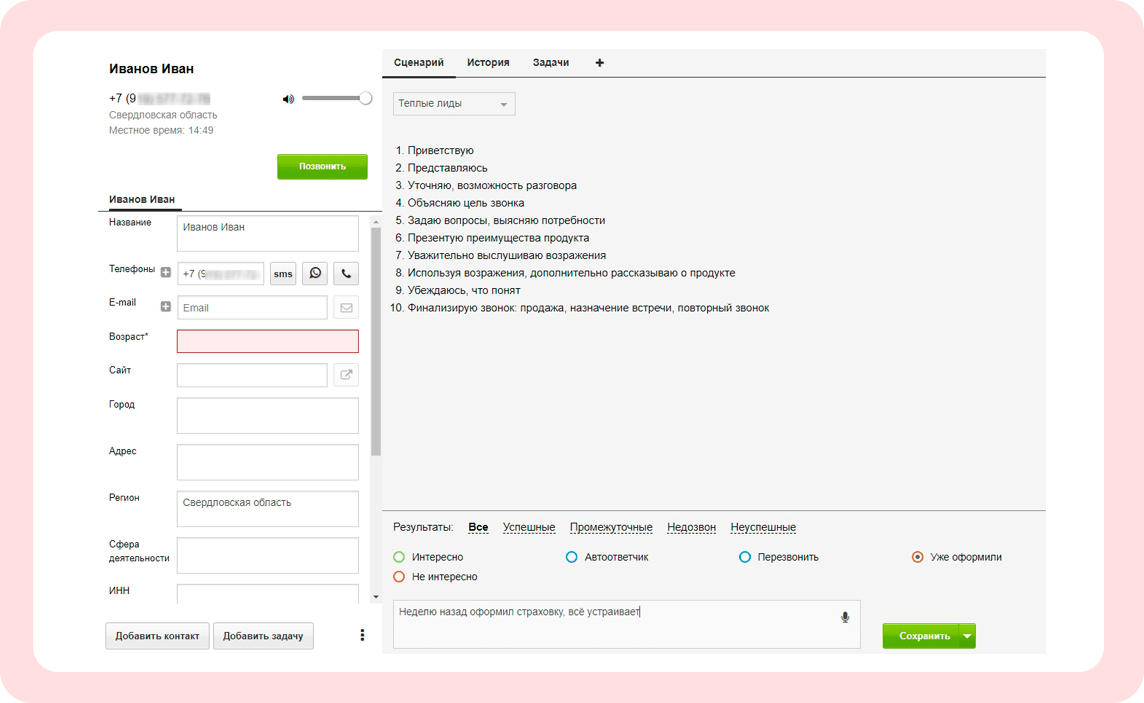Click the Название input field

[x=268, y=233]
